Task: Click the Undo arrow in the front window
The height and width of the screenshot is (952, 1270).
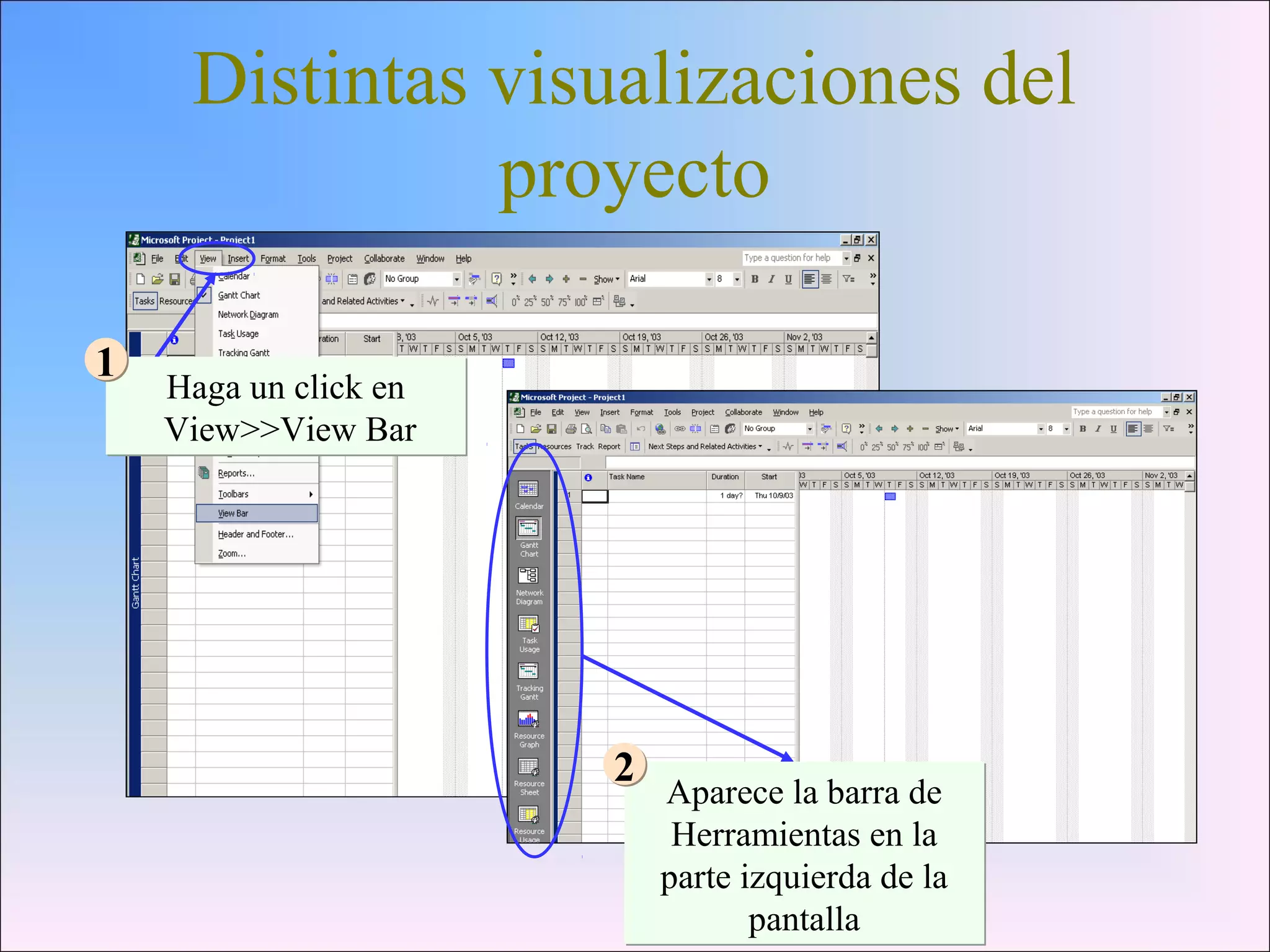Action: (641, 428)
